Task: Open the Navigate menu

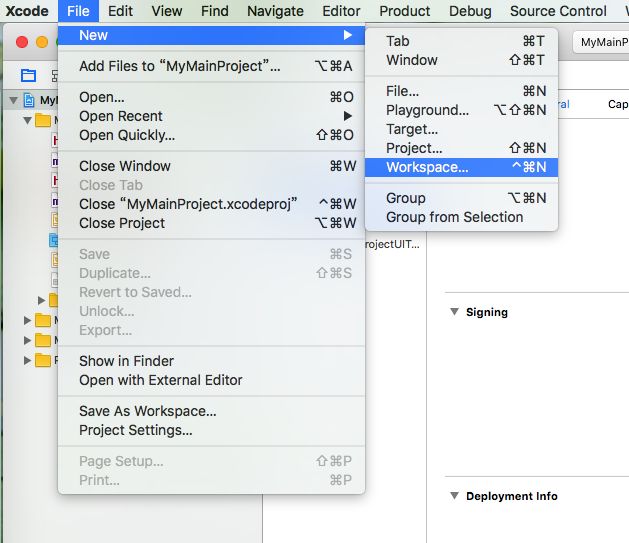Action: (275, 11)
